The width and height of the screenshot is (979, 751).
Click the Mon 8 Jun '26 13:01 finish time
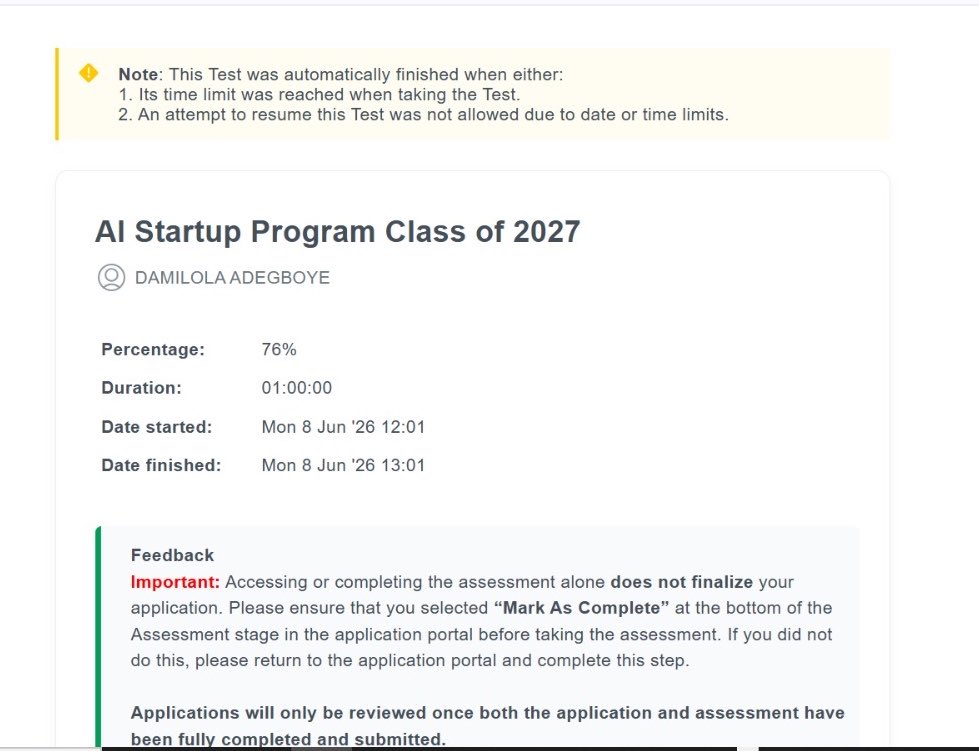click(343, 465)
